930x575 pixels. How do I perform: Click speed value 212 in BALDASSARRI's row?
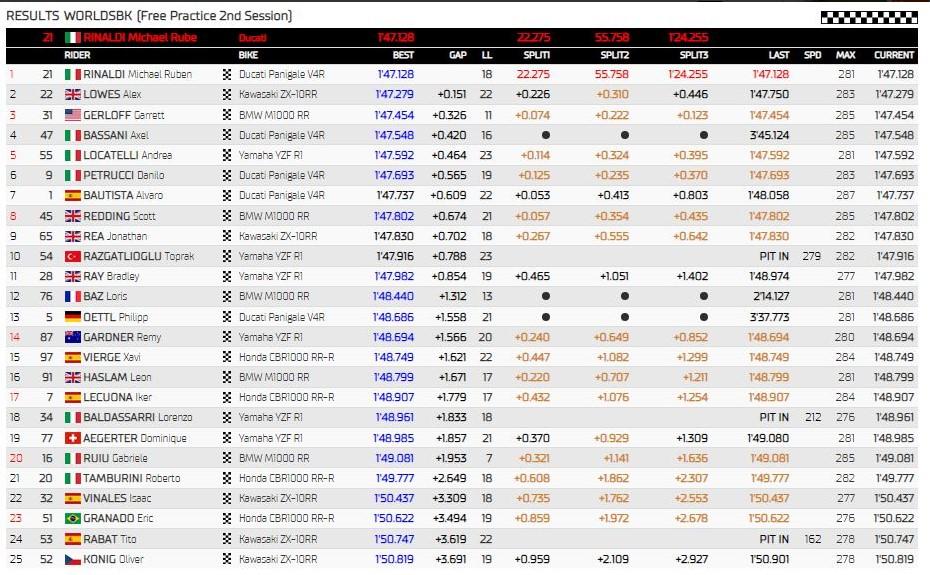[813, 418]
